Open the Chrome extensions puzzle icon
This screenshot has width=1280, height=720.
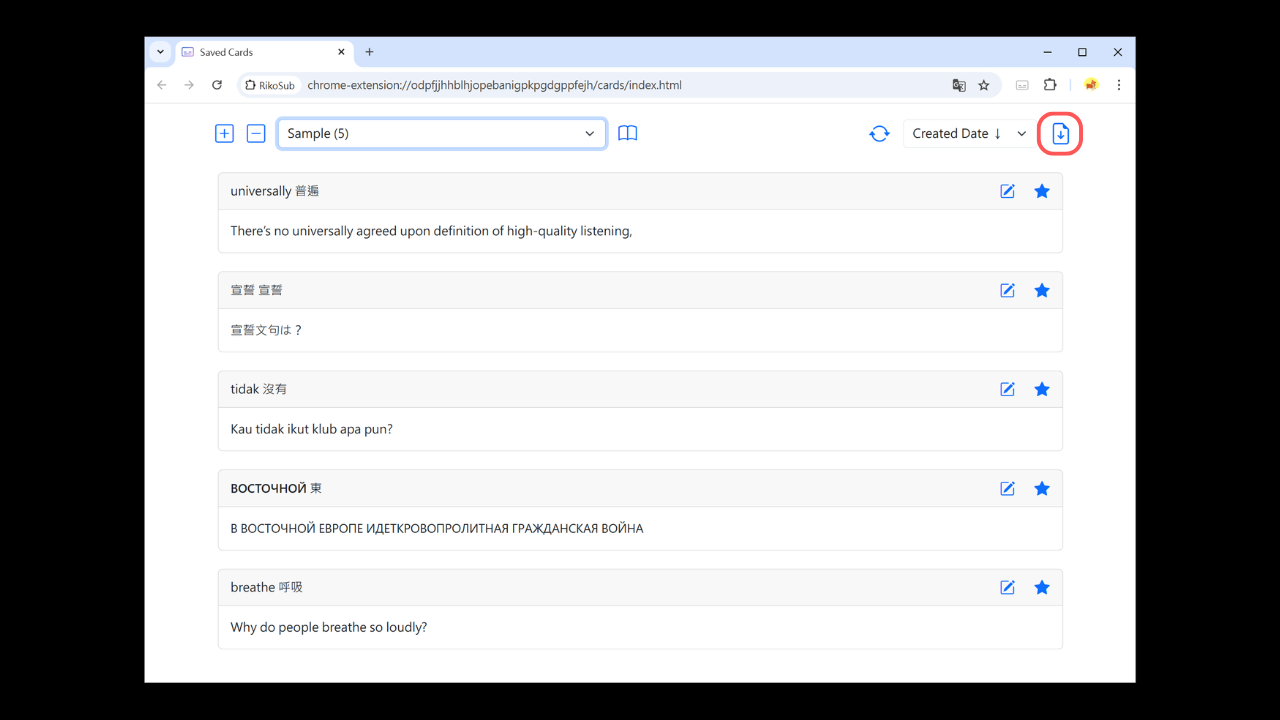pyautogui.click(x=1050, y=85)
